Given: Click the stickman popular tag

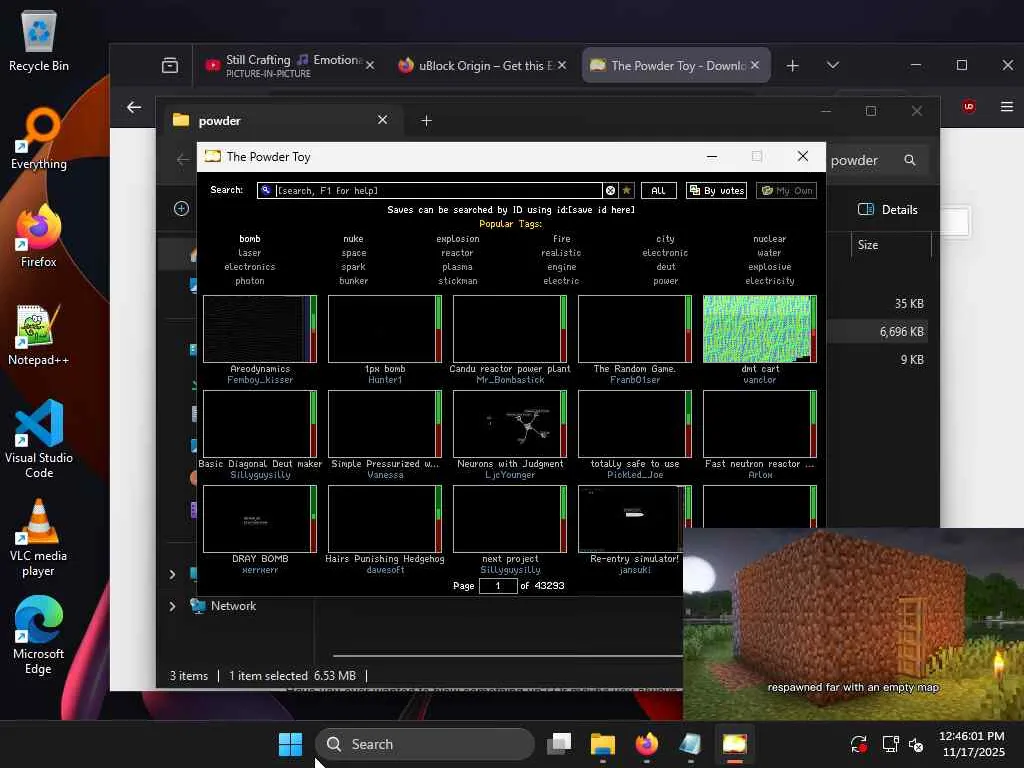Looking at the screenshot, I should 457,281.
